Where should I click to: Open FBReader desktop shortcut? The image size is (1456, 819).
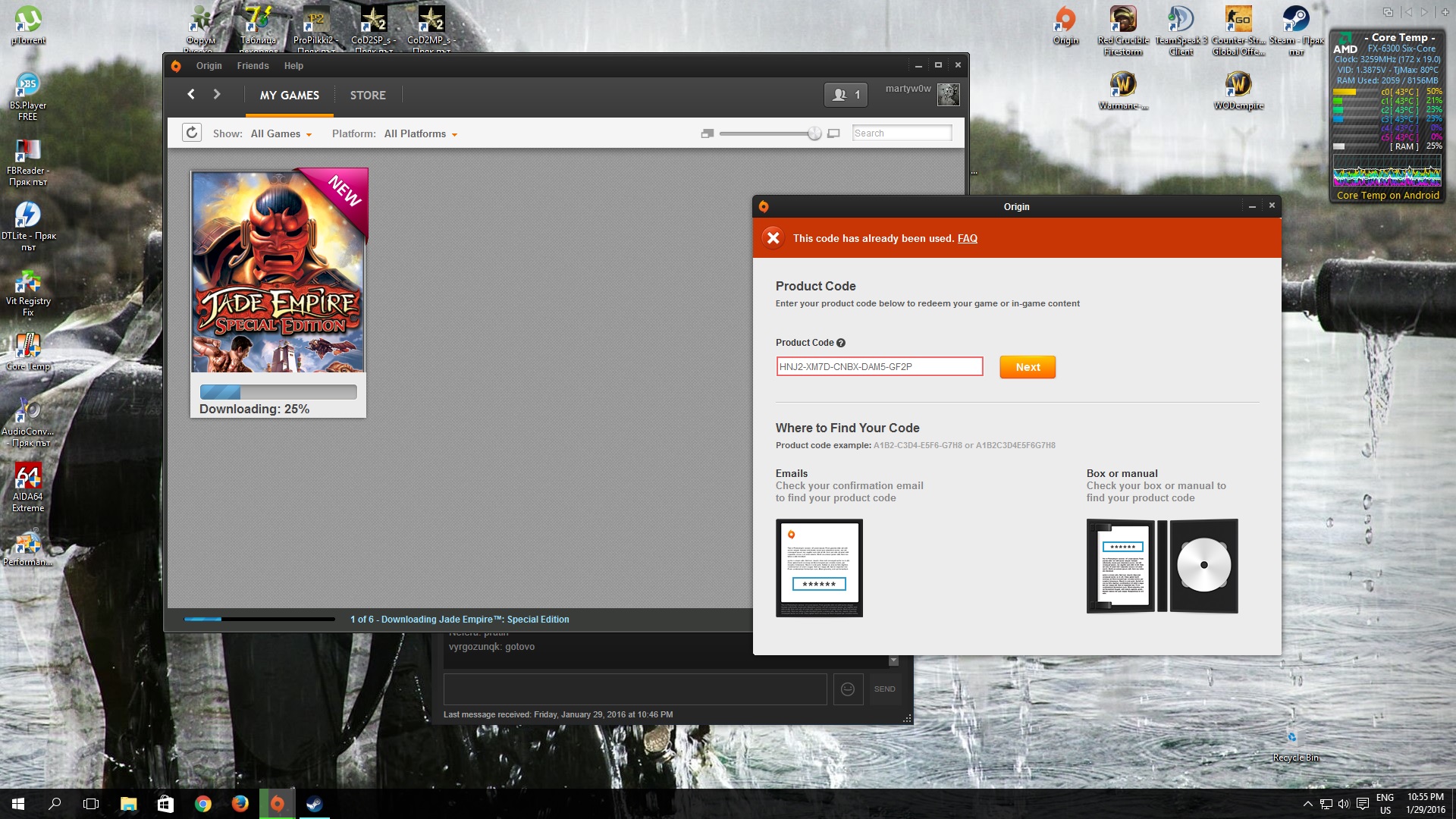(28, 161)
